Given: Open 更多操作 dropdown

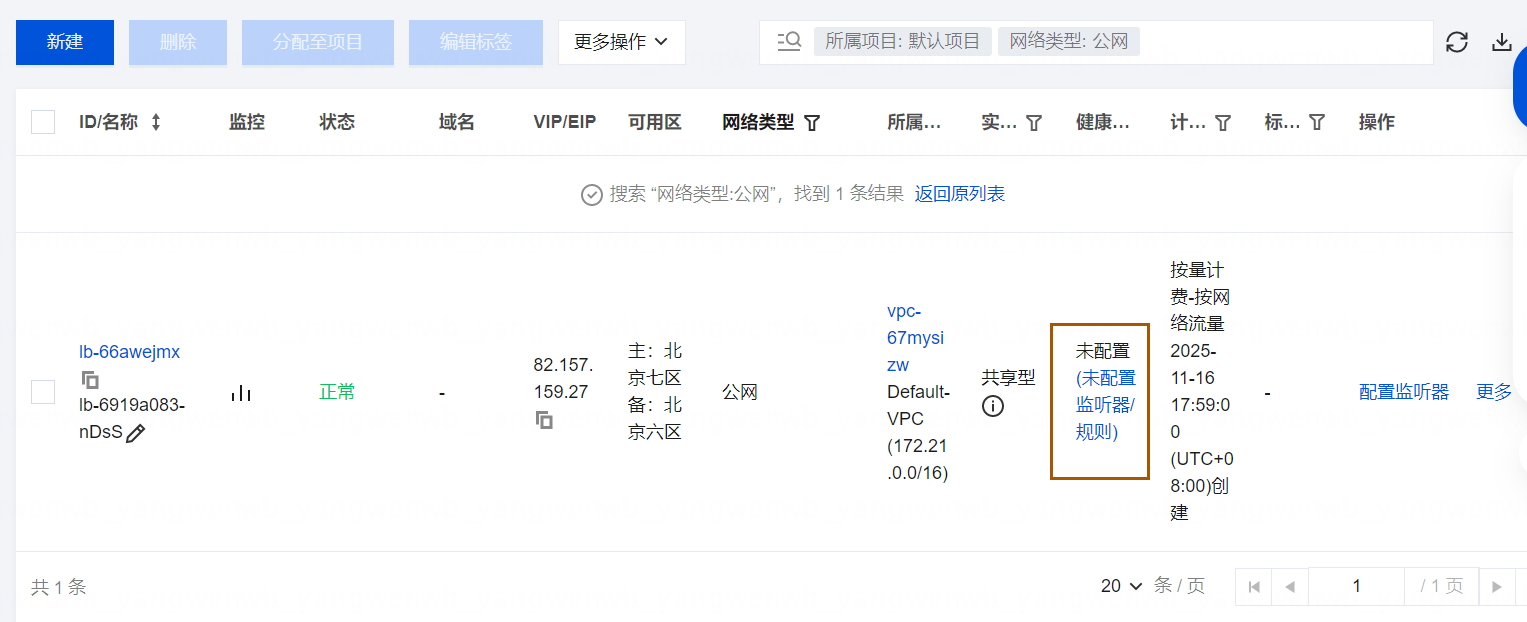Looking at the screenshot, I should [622, 42].
